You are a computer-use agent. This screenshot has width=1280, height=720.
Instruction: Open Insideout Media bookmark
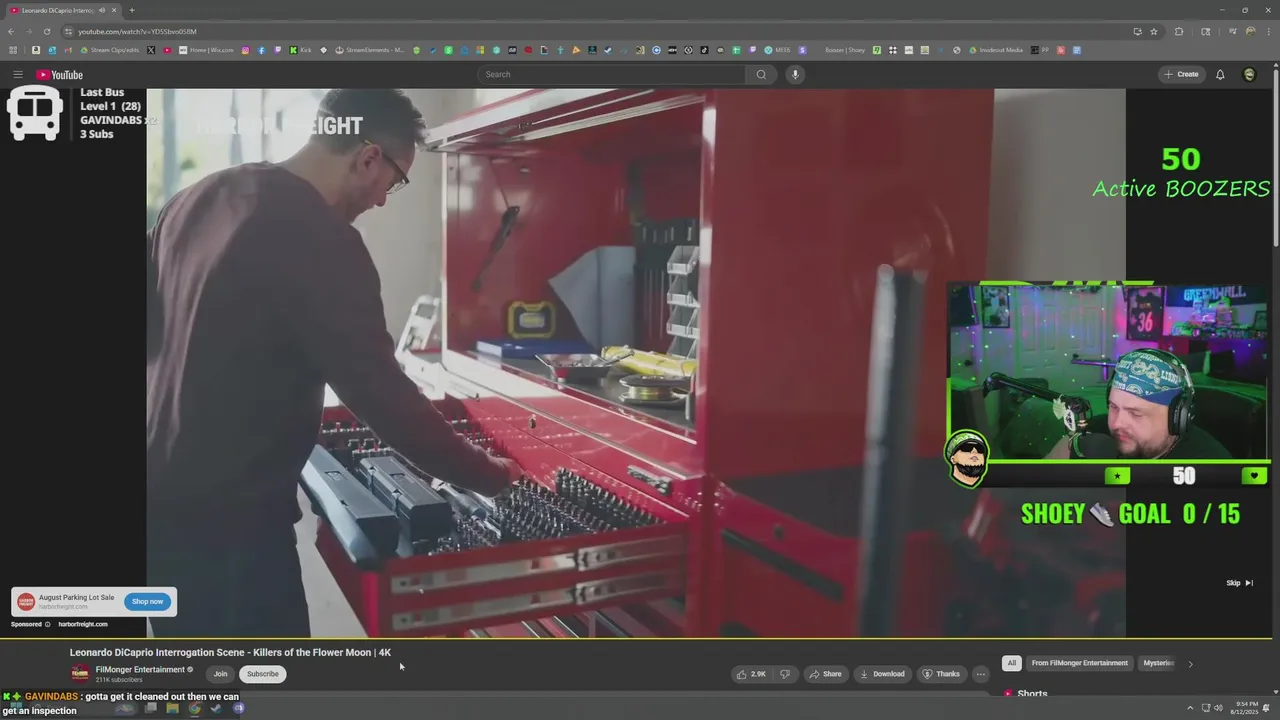tap(994, 50)
